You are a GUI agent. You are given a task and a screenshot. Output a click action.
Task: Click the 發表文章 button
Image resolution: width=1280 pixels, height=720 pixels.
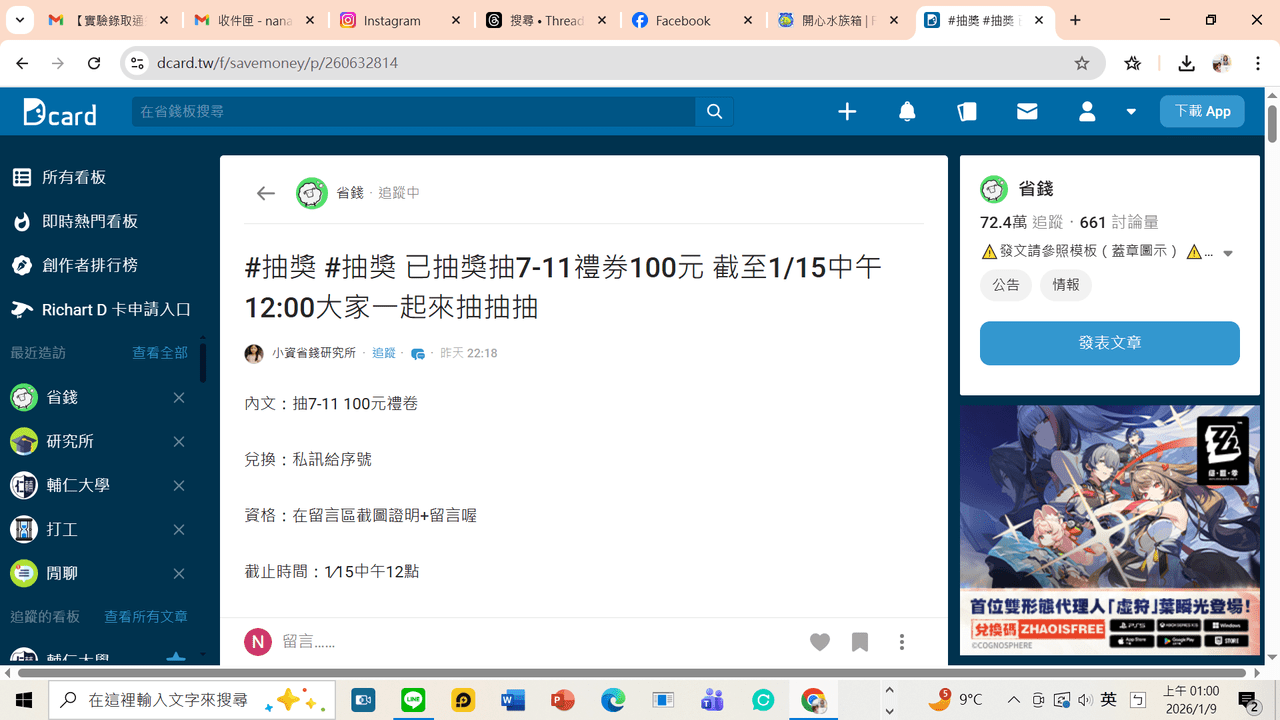click(x=1110, y=343)
